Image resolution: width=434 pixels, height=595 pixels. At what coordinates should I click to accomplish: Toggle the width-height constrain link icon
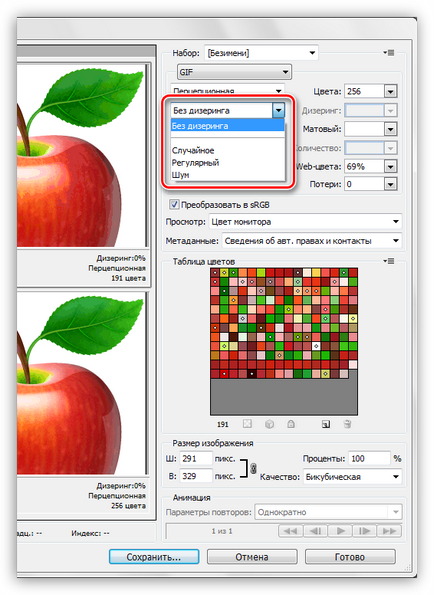coord(253,468)
